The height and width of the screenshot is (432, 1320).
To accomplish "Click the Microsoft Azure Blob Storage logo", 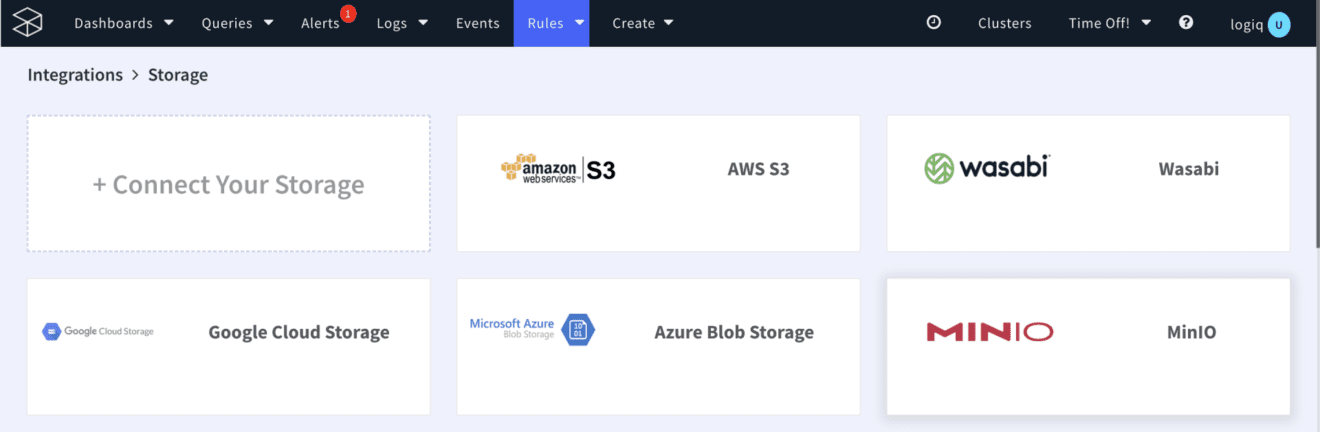I will pyautogui.click(x=532, y=330).
